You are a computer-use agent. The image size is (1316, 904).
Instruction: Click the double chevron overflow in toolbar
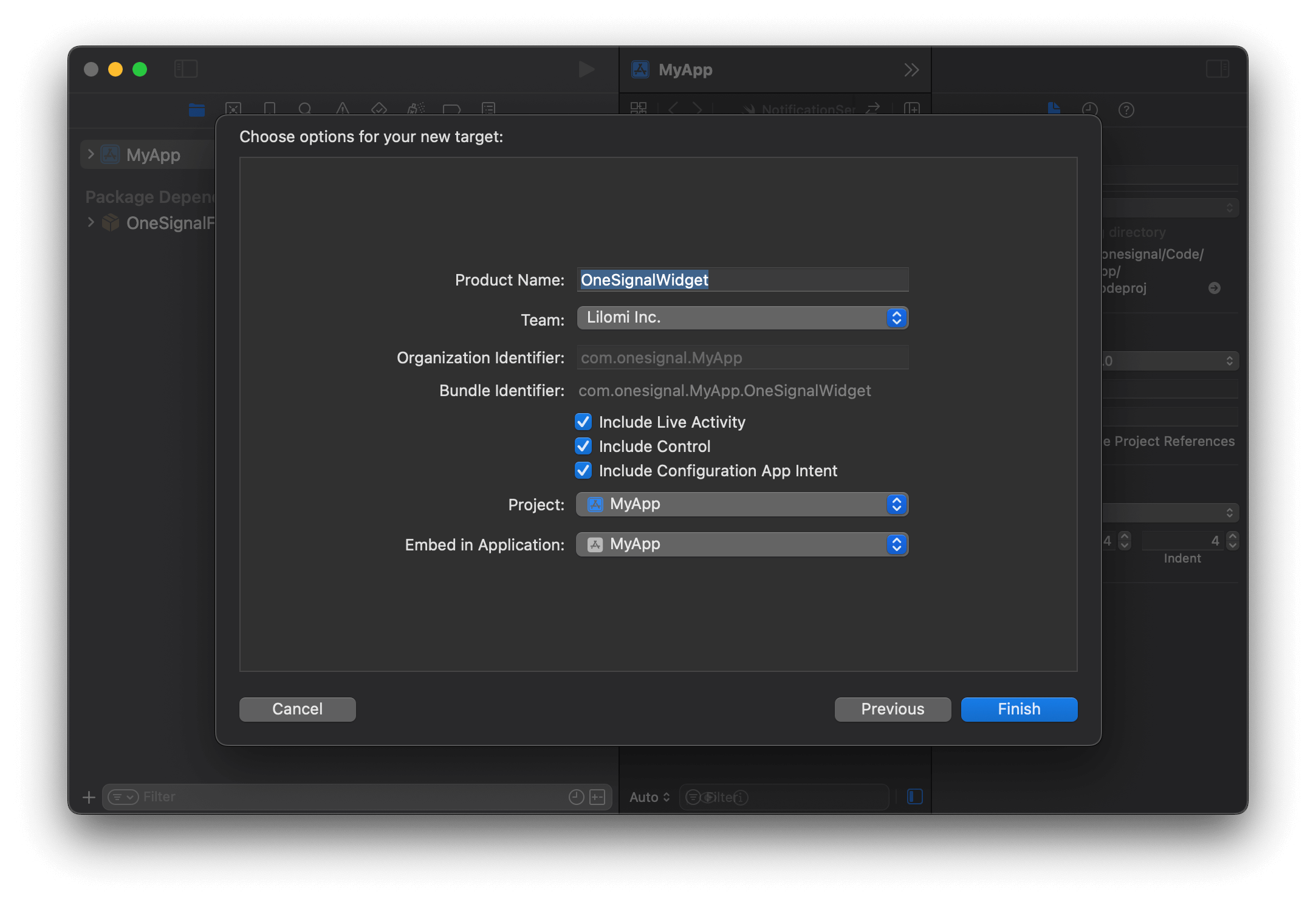tap(911, 70)
